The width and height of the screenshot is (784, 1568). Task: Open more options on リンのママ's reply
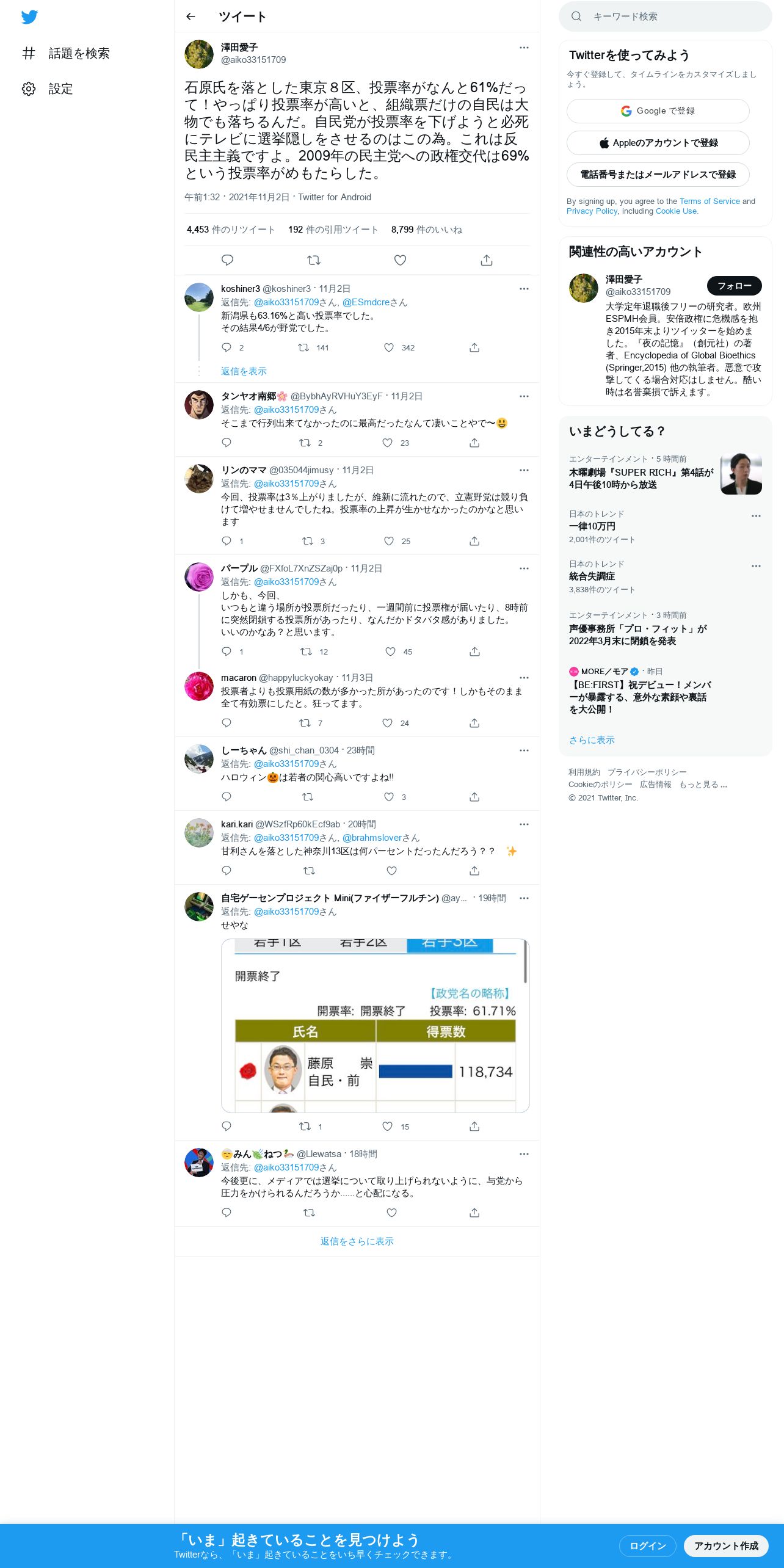[524, 470]
